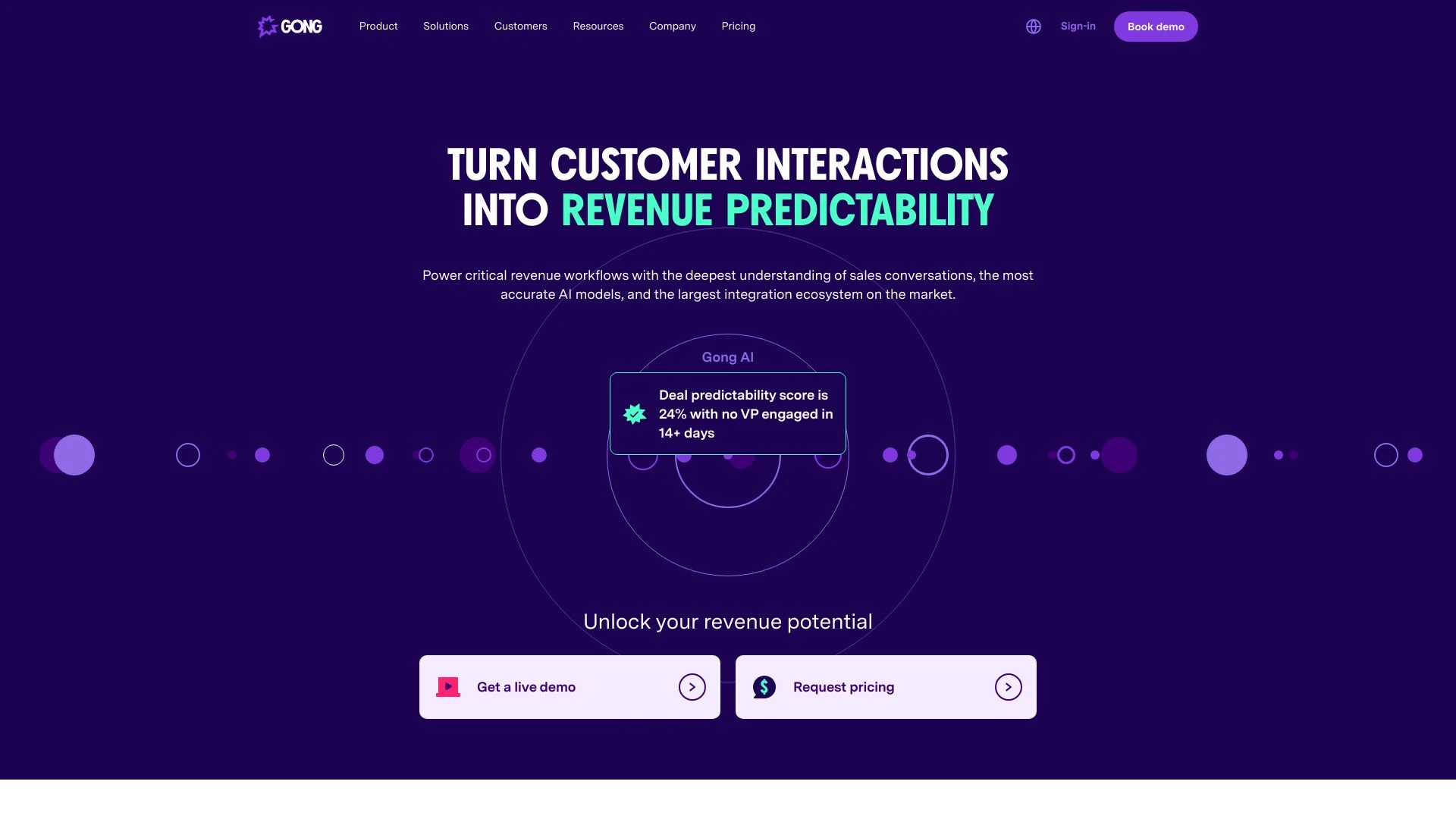Open the Product dropdown menu
The width and height of the screenshot is (1456, 819).
click(x=378, y=26)
